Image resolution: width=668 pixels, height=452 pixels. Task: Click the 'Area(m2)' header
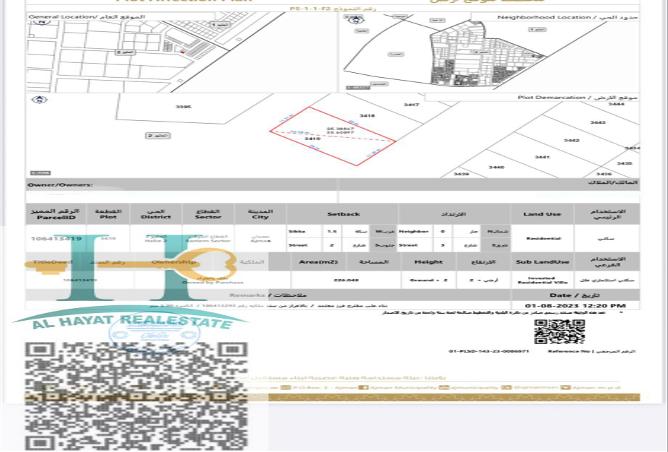click(318, 262)
